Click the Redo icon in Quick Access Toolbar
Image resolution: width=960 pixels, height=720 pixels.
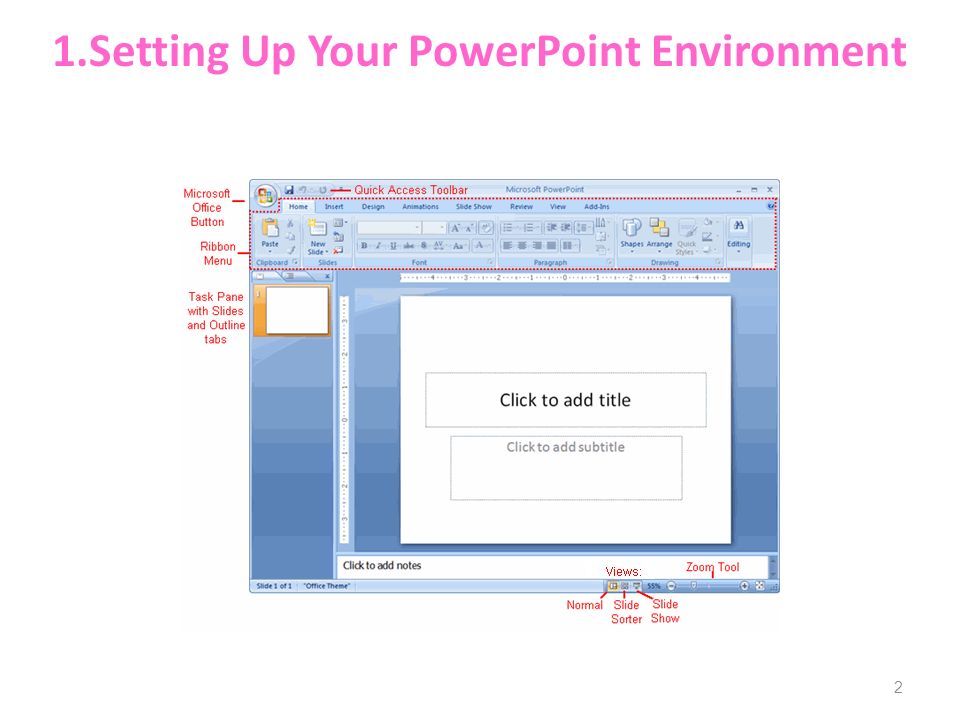tap(323, 190)
